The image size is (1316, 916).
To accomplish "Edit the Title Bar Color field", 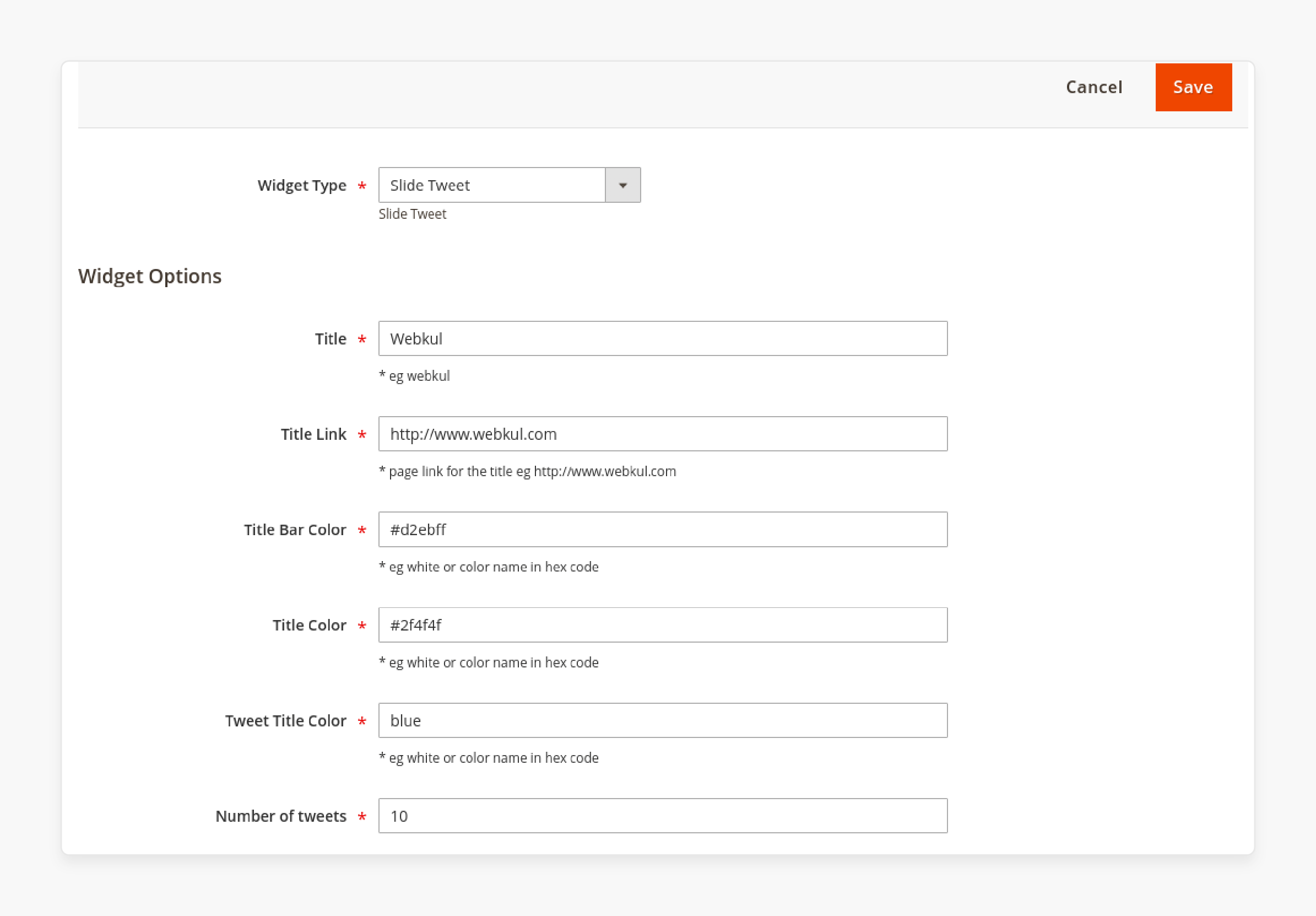I will (663, 530).
